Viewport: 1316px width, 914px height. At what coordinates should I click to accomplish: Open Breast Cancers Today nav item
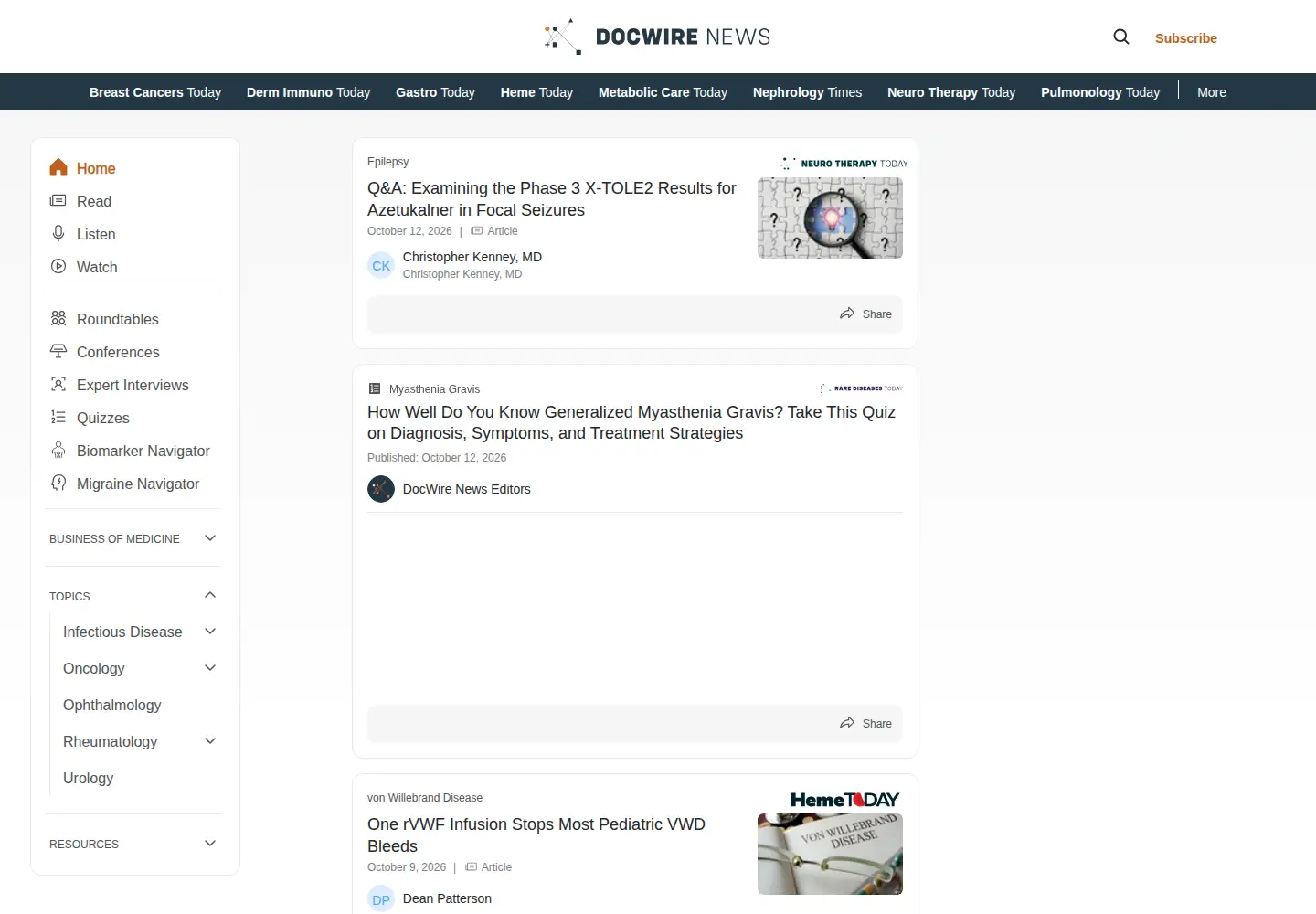155,92
